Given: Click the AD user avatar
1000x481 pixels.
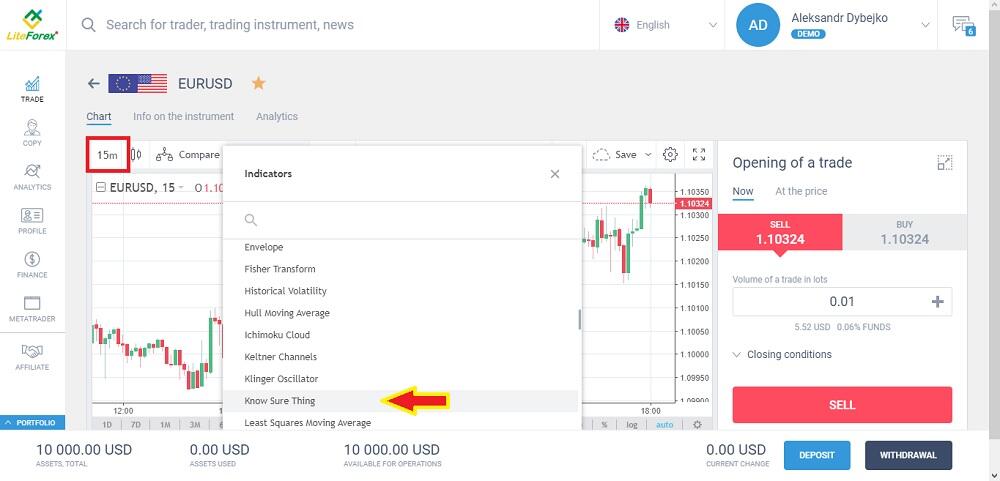Looking at the screenshot, I should click(x=758, y=25).
